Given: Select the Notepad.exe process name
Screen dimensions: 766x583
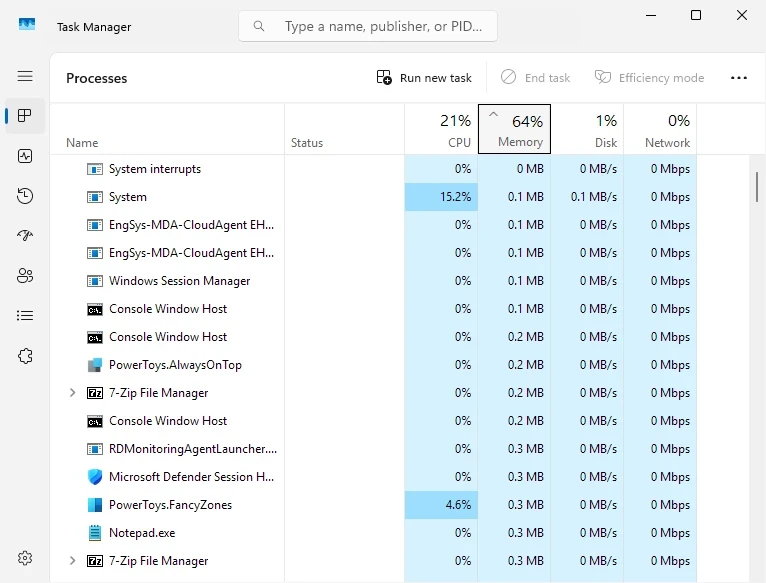Looking at the screenshot, I should coord(142,533).
